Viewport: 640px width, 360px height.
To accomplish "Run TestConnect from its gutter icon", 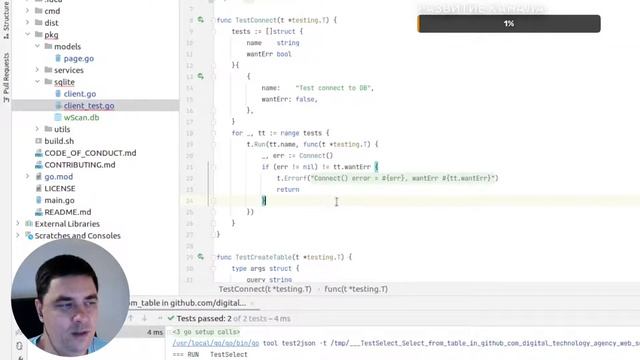I will pos(200,20).
